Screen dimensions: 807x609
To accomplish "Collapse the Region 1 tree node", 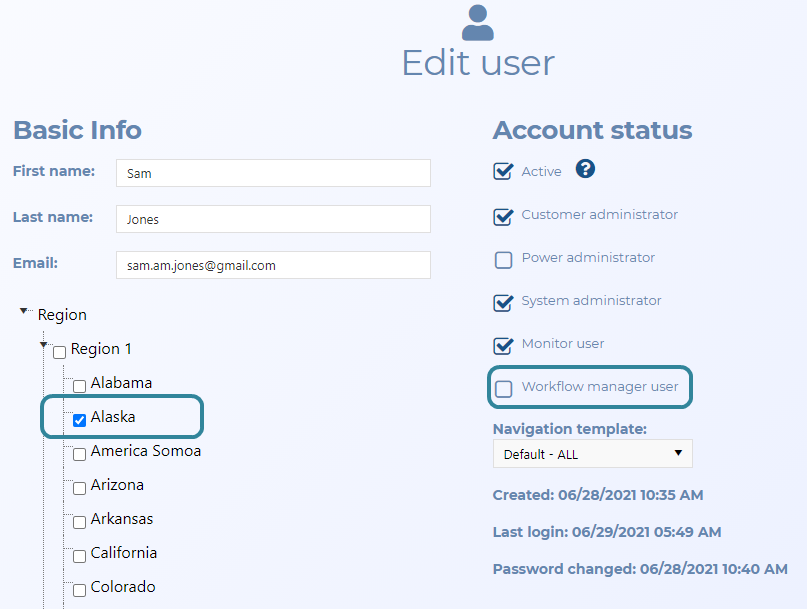I will tap(43, 346).
